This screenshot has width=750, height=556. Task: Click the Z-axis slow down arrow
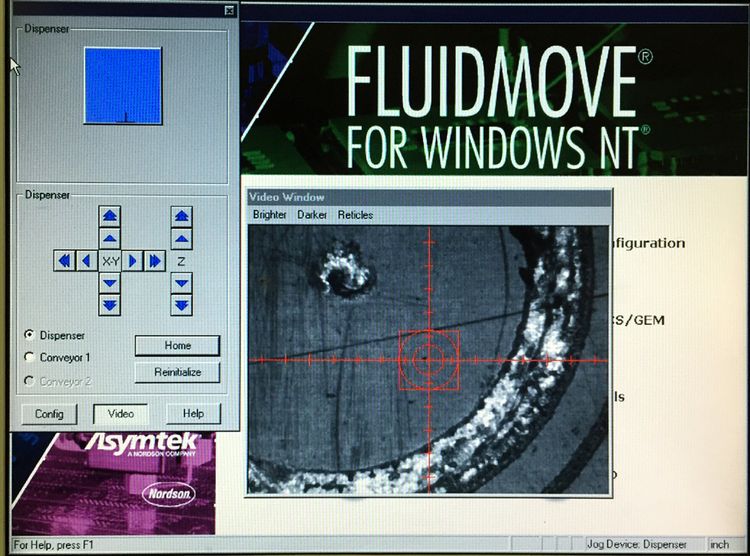click(x=181, y=284)
